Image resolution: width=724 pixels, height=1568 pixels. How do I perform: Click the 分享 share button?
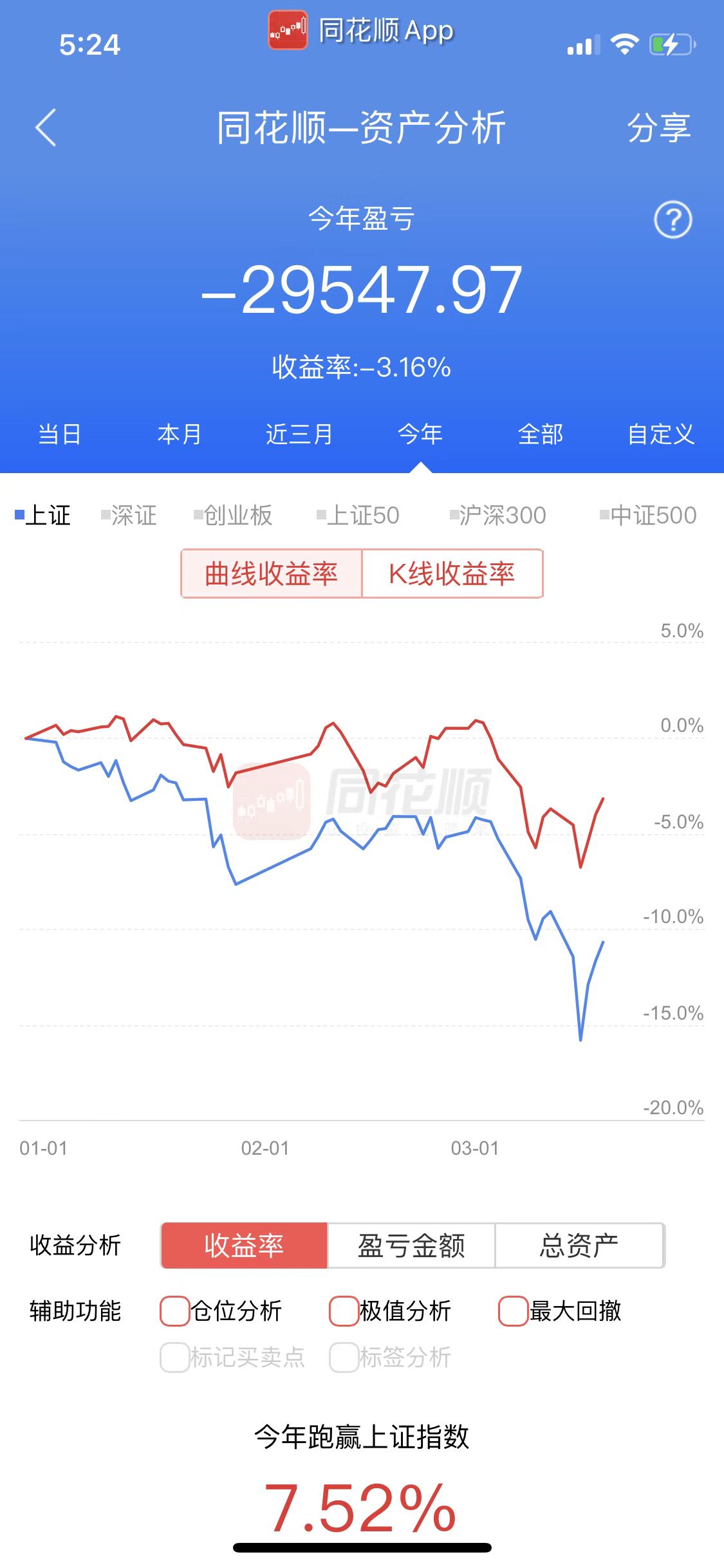pyautogui.click(x=658, y=127)
